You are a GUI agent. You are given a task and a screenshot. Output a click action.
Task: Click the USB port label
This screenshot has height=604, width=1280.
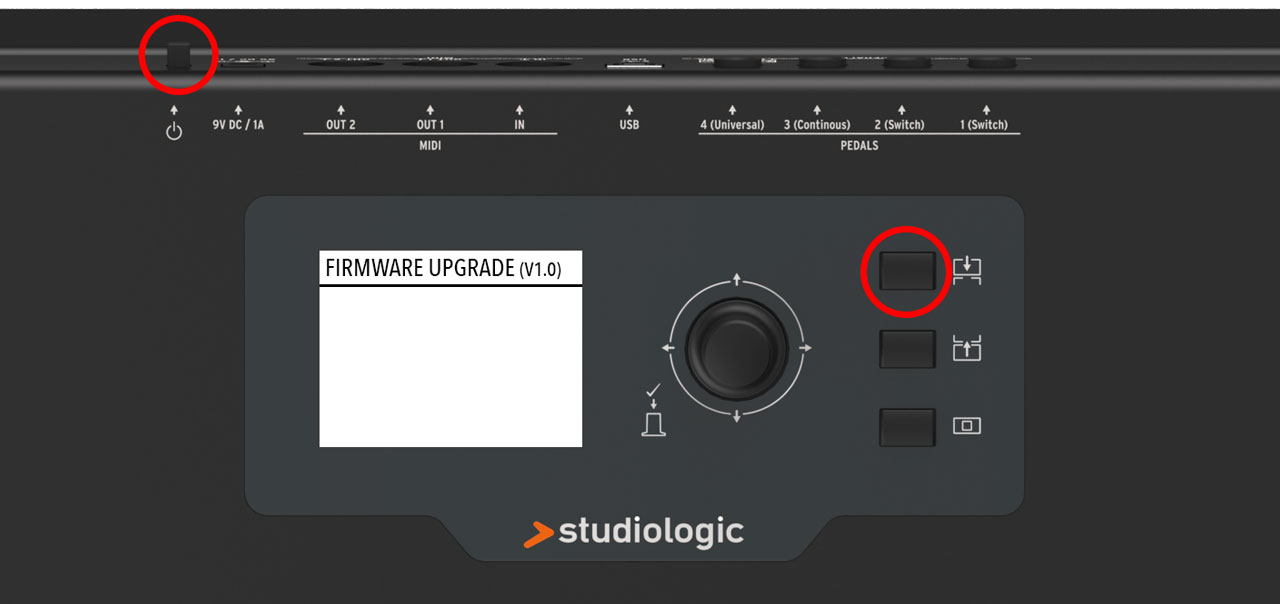tap(629, 125)
